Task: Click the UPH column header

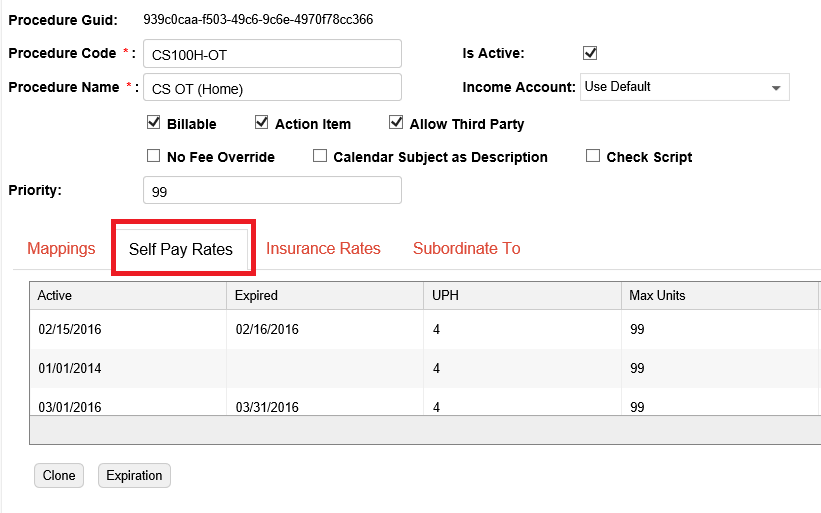Action: pyautogui.click(x=523, y=296)
